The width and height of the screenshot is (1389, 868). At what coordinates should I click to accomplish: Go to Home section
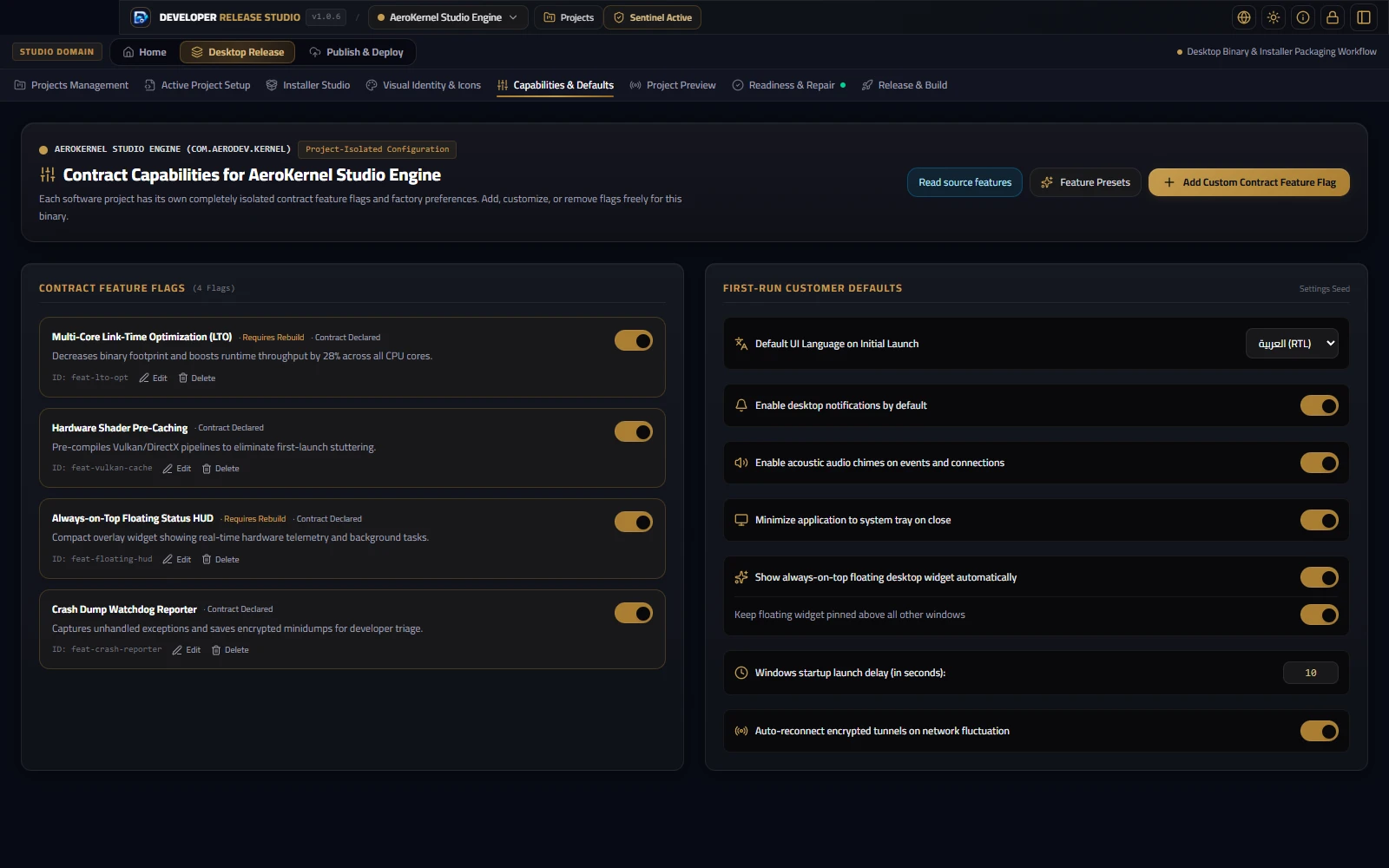click(144, 52)
